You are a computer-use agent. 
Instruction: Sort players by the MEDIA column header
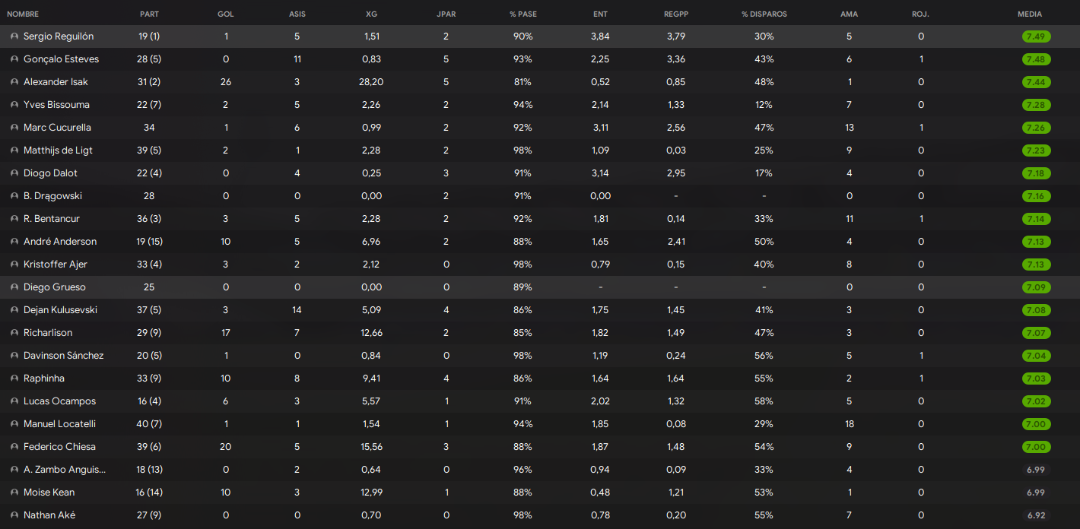click(1030, 14)
